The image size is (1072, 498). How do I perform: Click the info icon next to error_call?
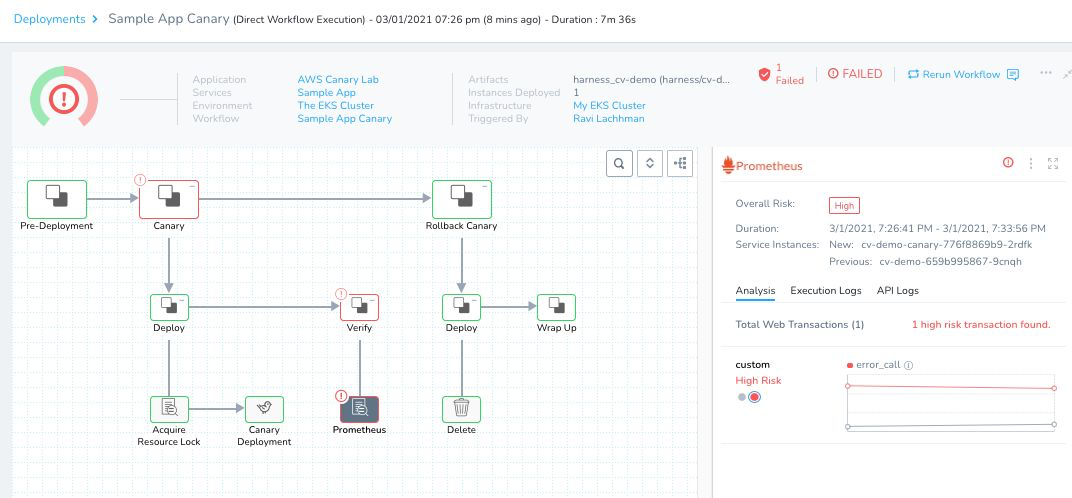pyautogui.click(x=909, y=365)
